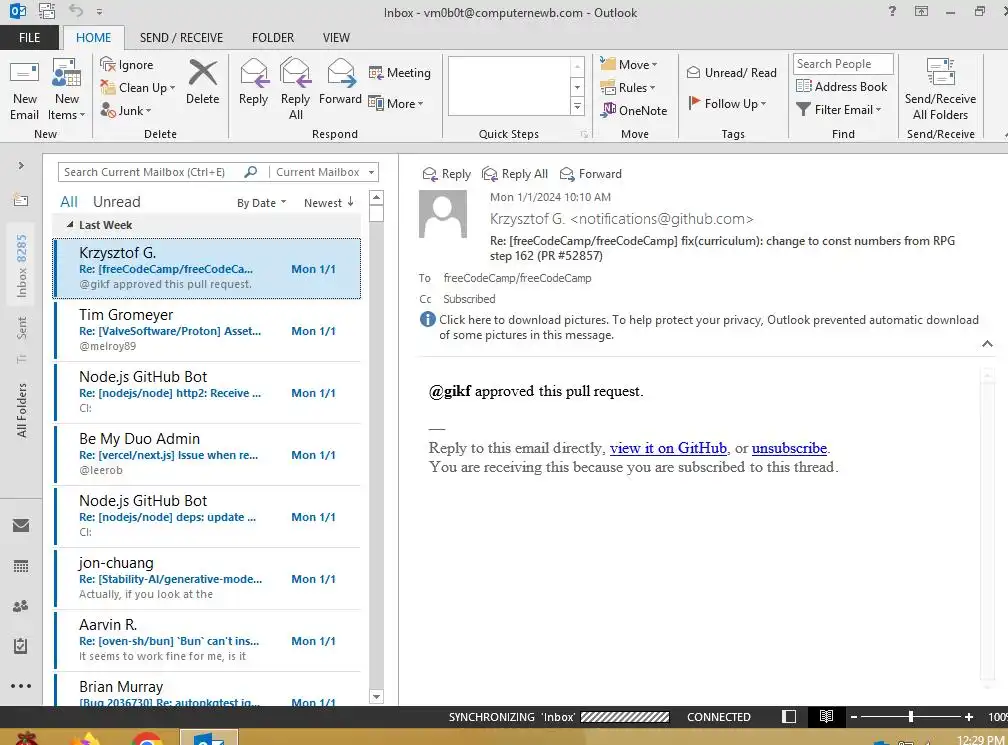Open the Aarvin R. message
This screenshot has height=745, width=1008.
(207, 640)
